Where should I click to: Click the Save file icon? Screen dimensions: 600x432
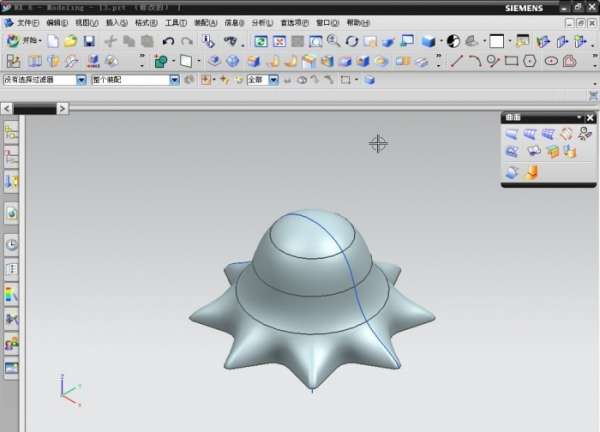[89, 41]
